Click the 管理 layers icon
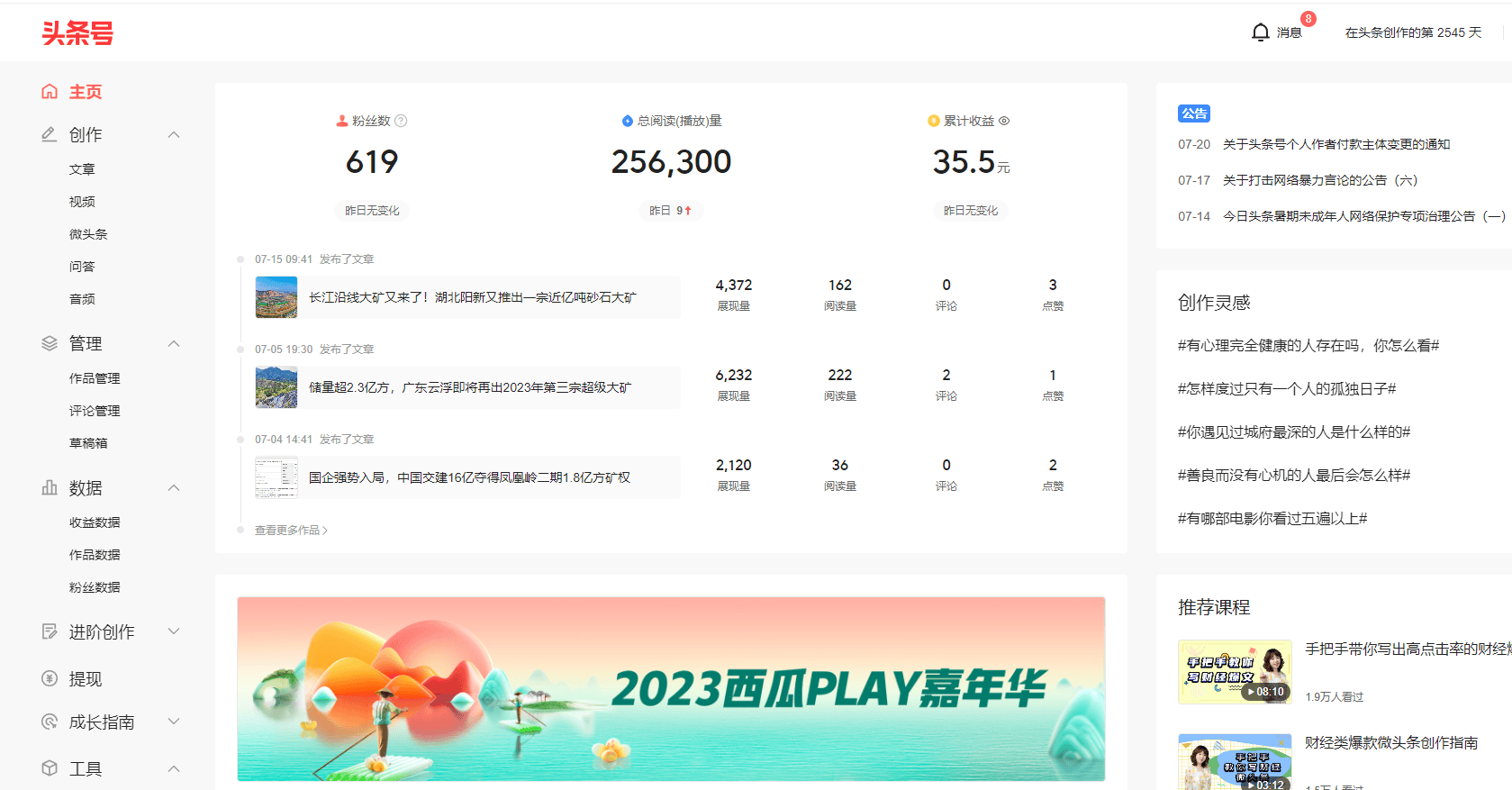Image resolution: width=1512 pixels, height=790 pixels. [50, 343]
